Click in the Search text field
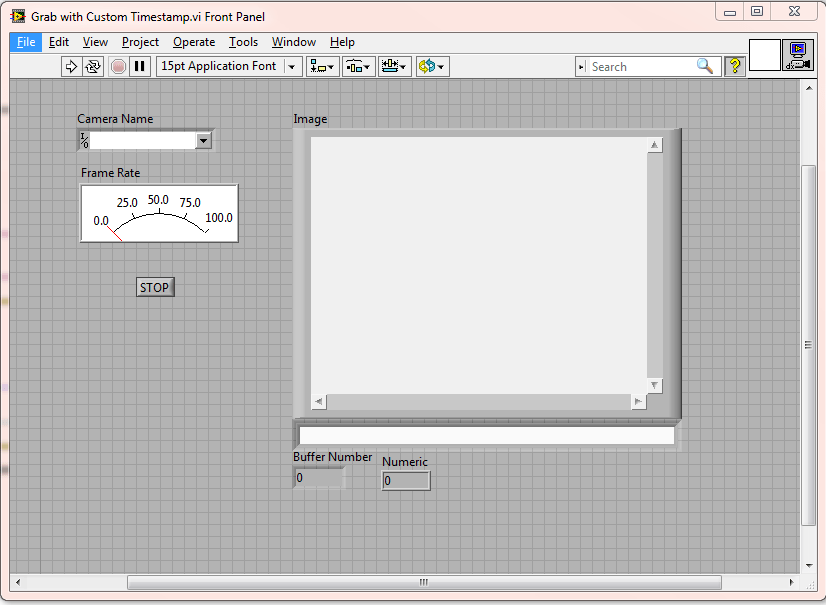Image resolution: width=826 pixels, height=605 pixels. point(641,67)
